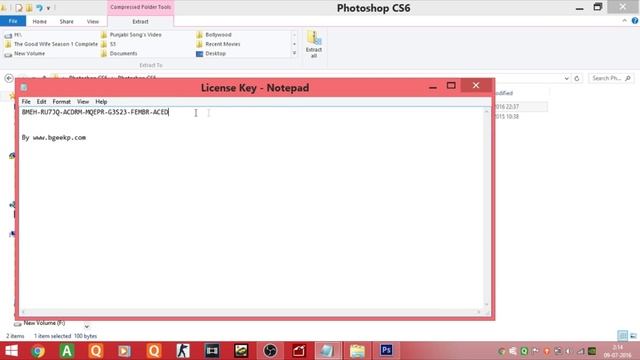Open the green 'A' app in taskbar

pyautogui.click(x=67, y=351)
